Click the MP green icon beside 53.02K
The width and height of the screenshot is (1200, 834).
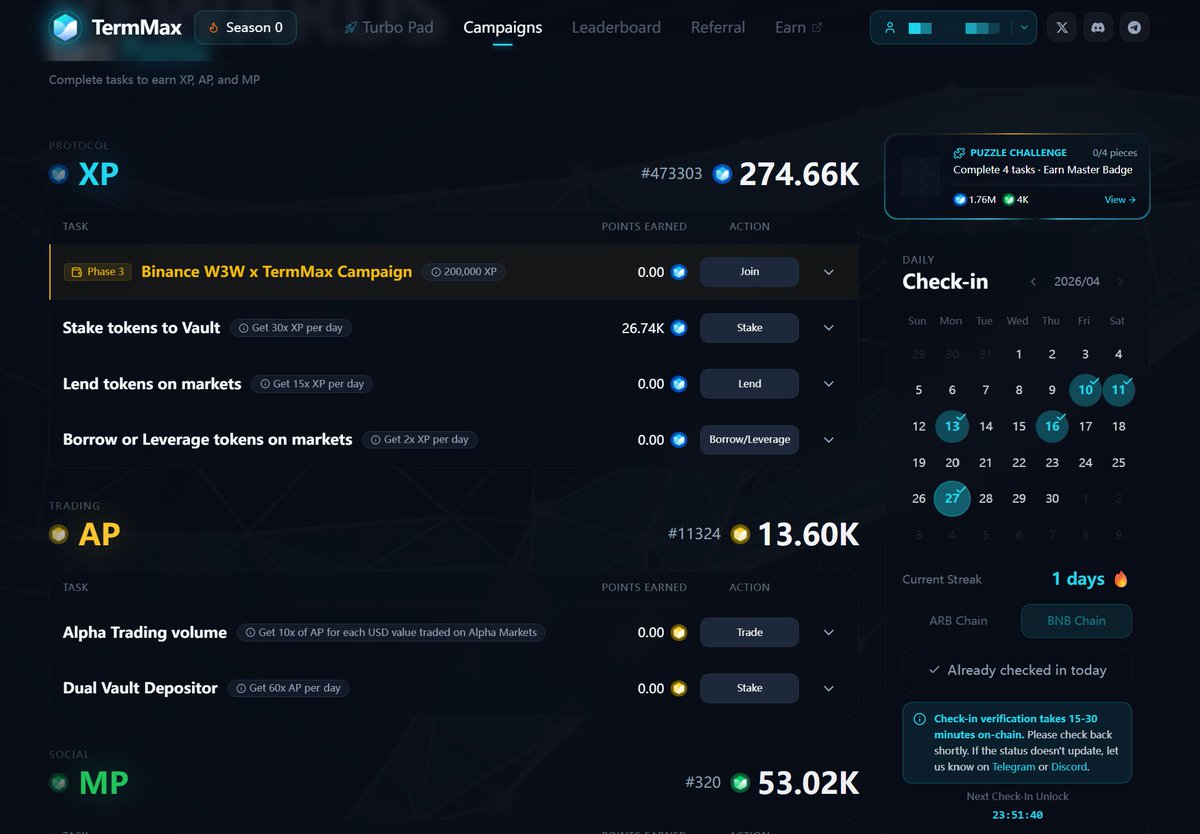pyautogui.click(x=740, y=782)
